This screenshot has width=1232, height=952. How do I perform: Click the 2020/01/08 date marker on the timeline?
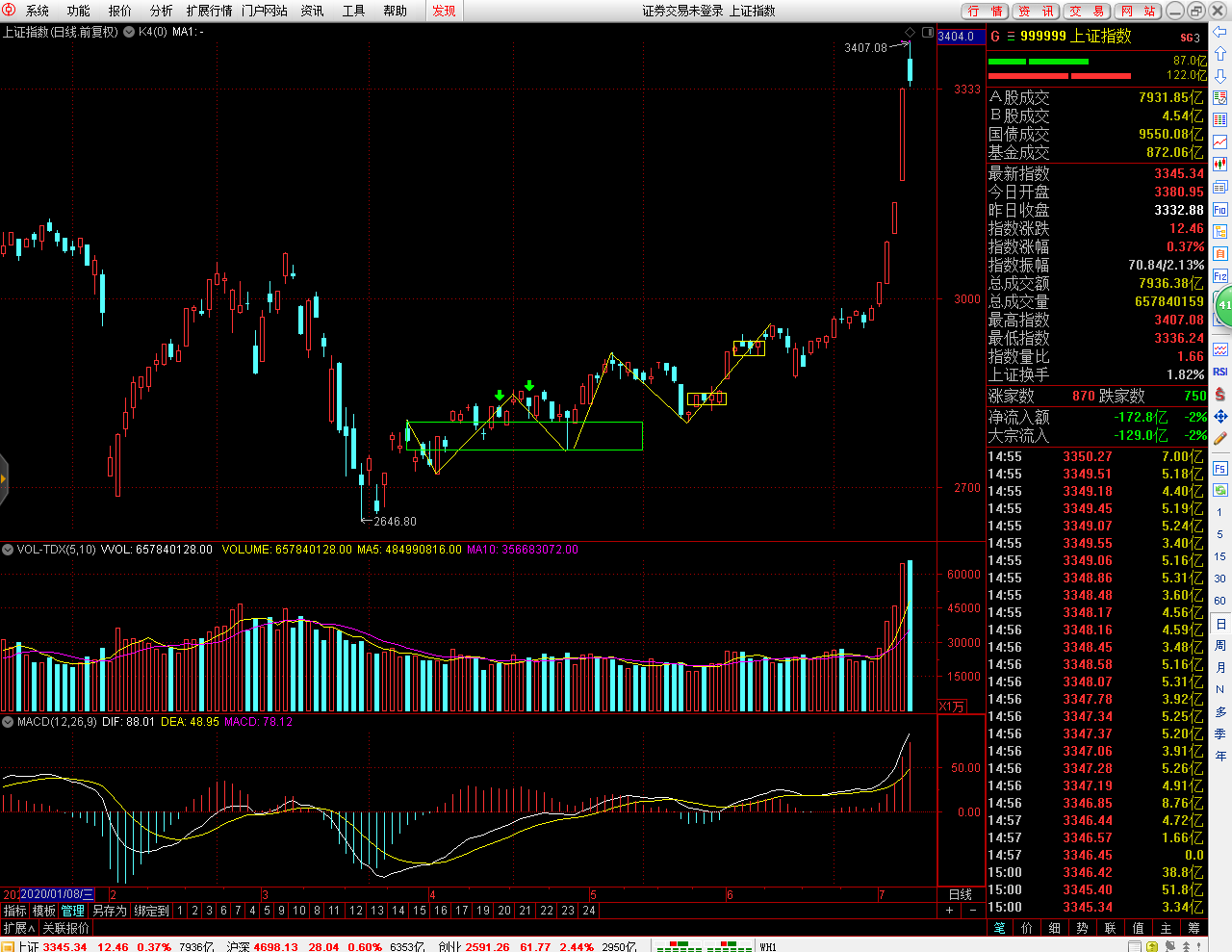(57, 894)
